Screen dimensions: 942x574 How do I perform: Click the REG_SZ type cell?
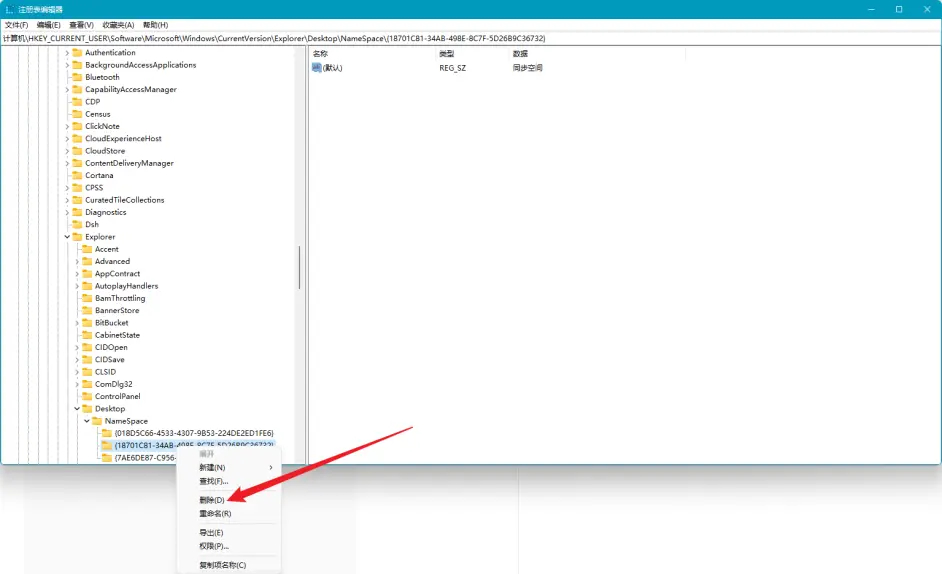pos(452,68)
